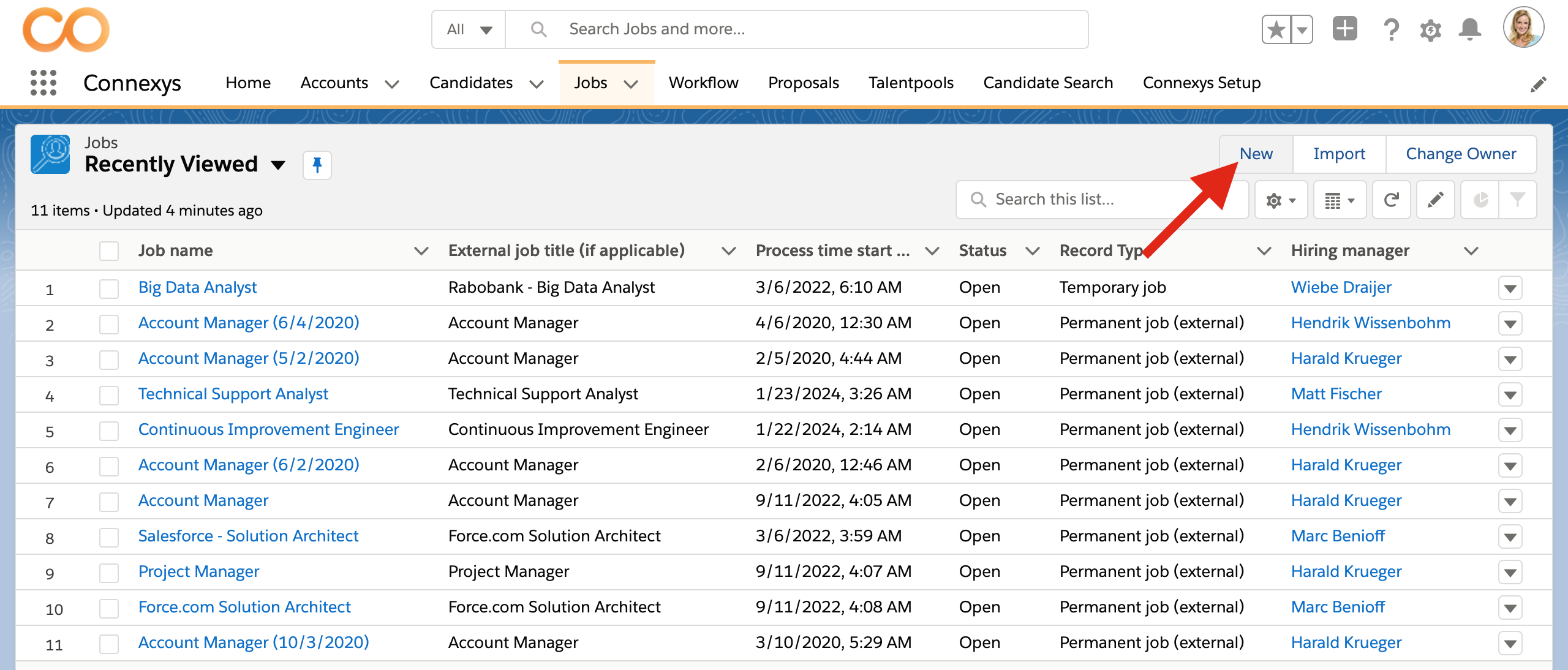Open the Proposals tab
Image resolution: width=1568 pixels, height=670 pixels.
tap(804, 83)
